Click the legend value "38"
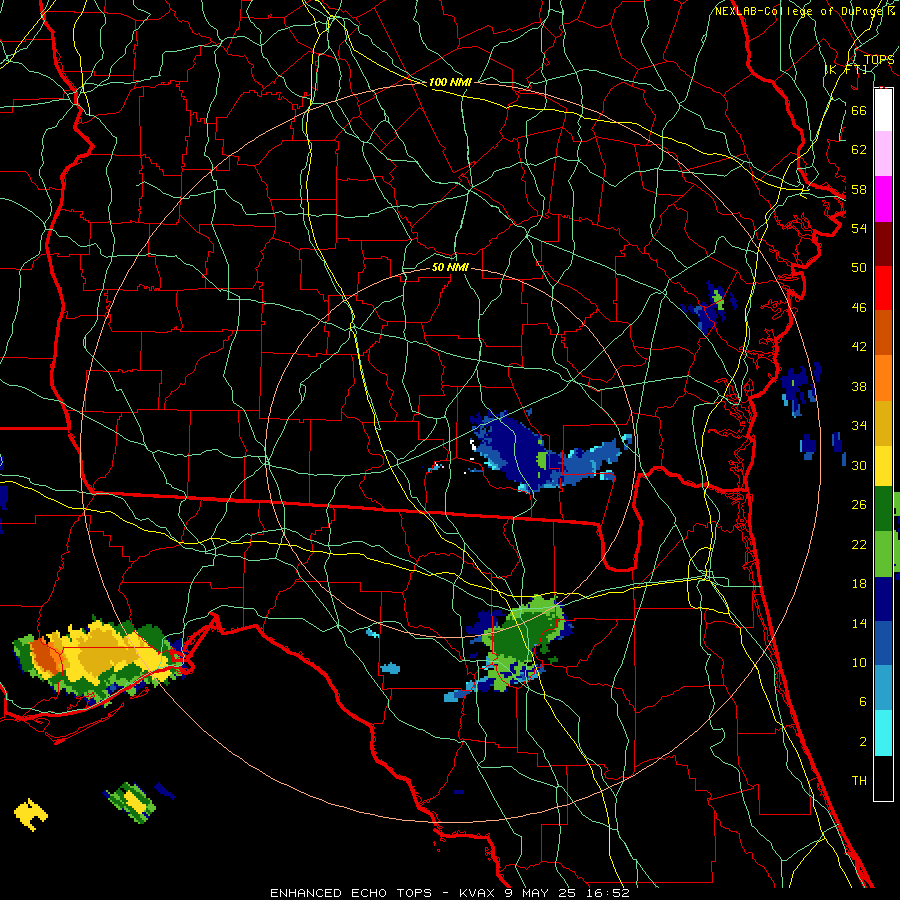The width and height of the screenshot is (900, 900). (x=859, y=386)
